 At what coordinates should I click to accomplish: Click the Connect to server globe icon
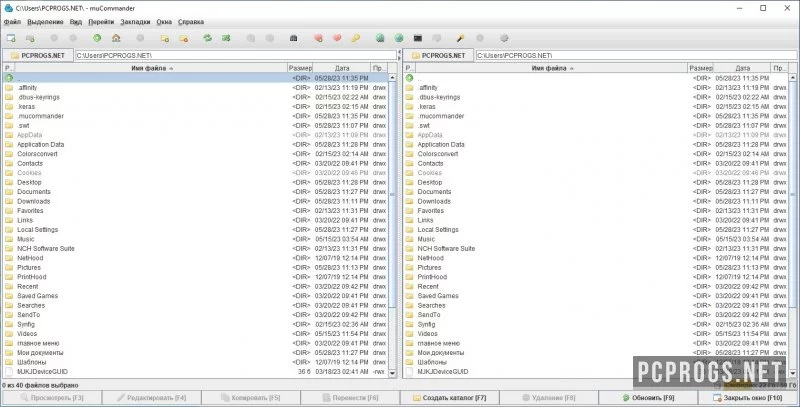click(x=380, y=38)
